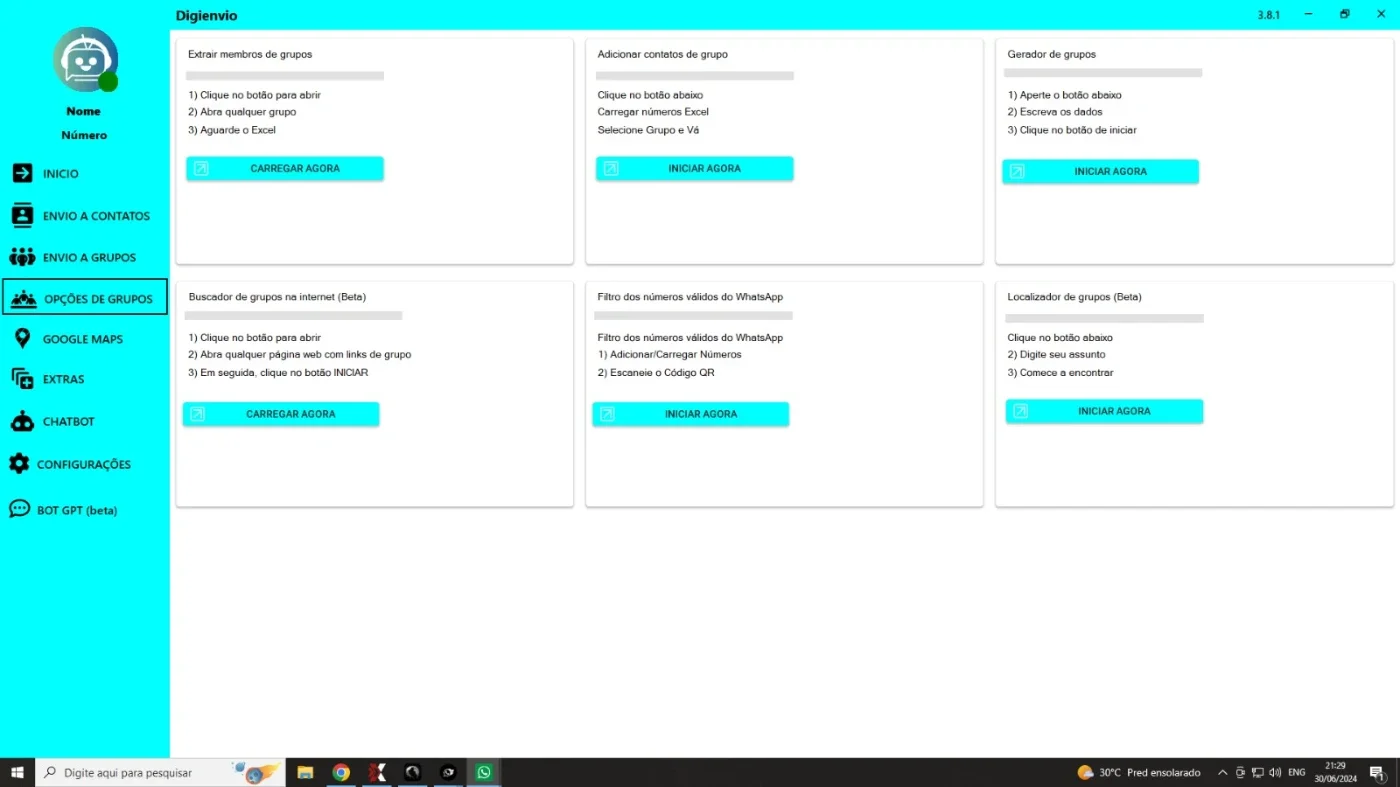Click INICIAR AGORA under Filtro dos números válidos

(x=691, y=414)
